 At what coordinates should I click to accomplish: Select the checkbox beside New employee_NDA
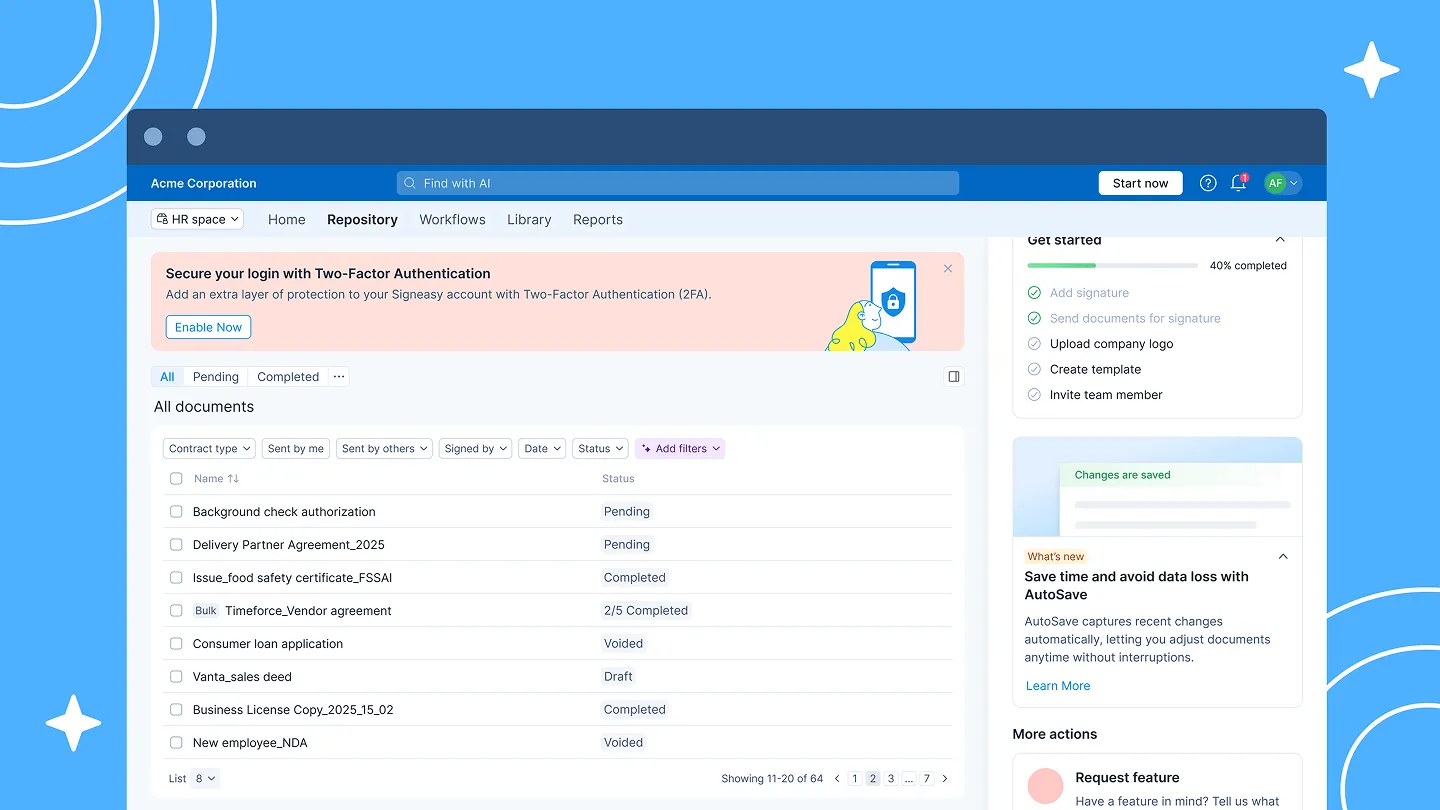click(176, 742)
